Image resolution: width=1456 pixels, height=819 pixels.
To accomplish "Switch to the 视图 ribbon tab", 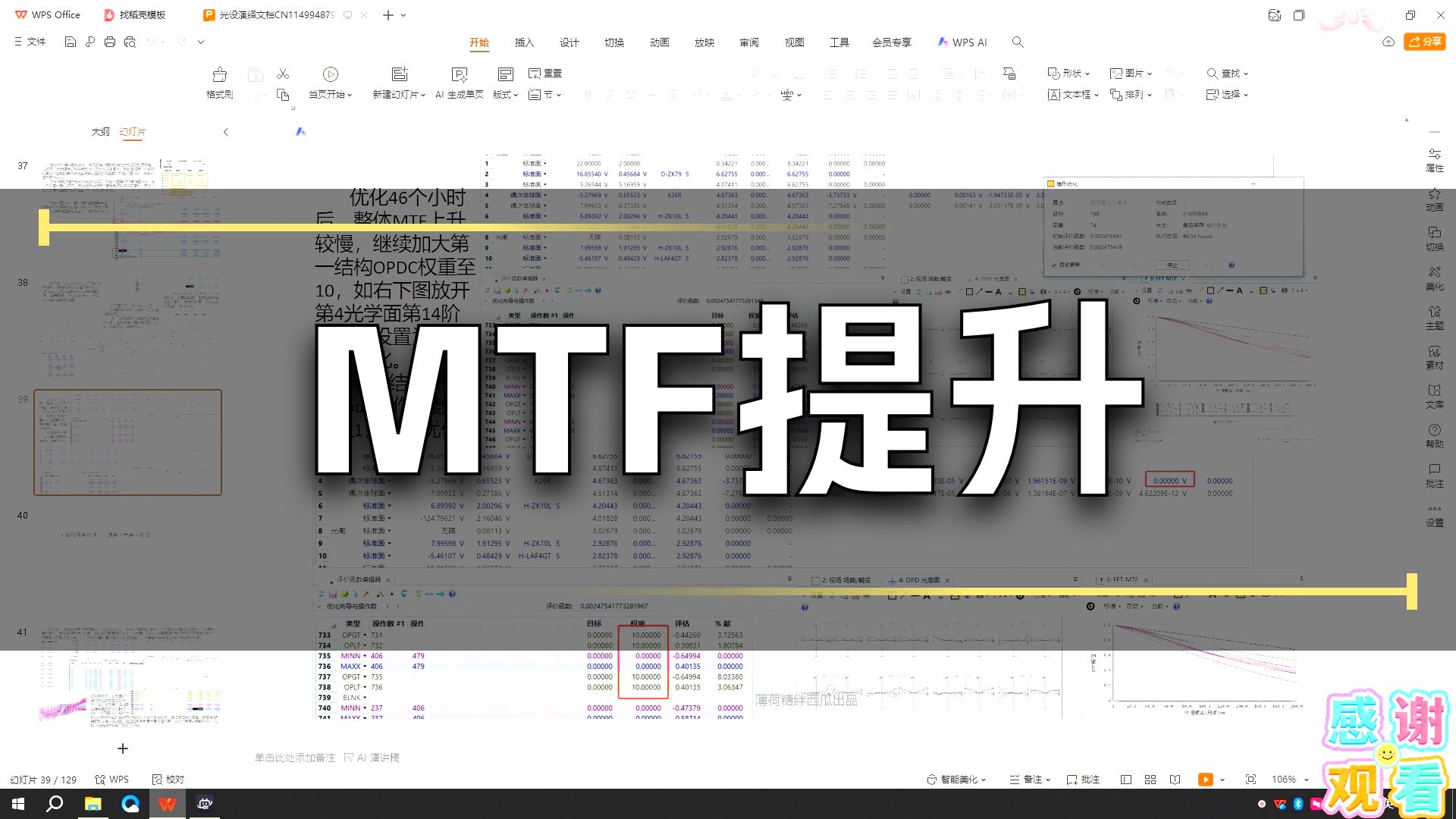I will [x=794, y=42].
